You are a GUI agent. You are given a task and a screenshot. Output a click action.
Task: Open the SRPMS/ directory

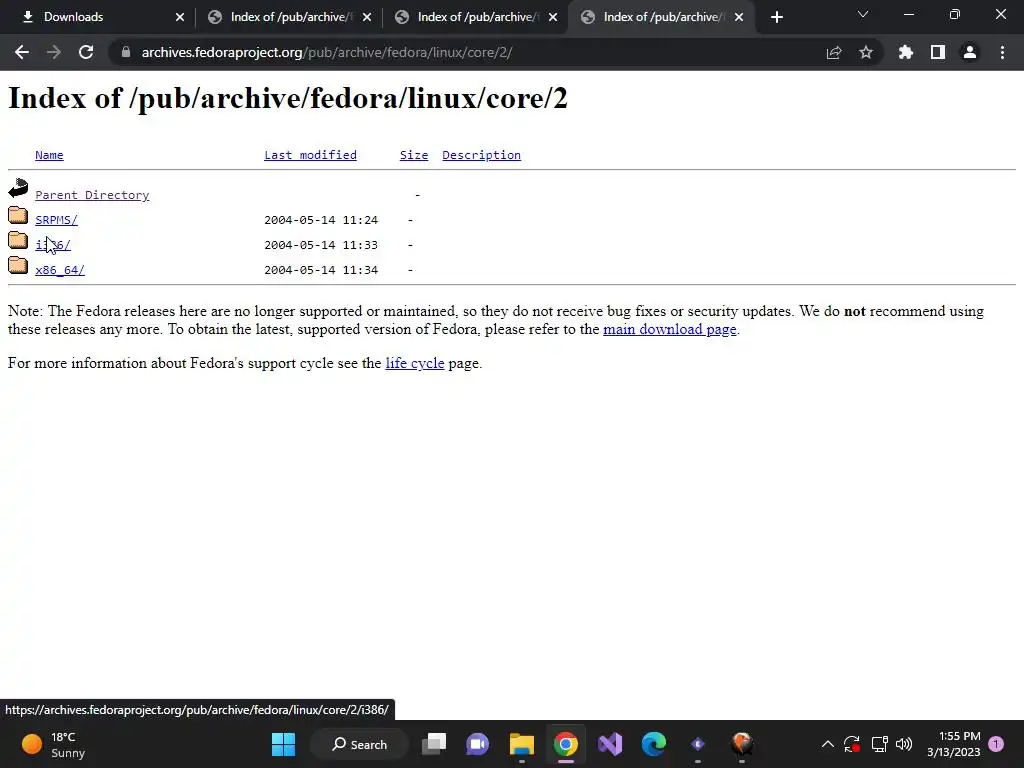[x=56, y=219]
